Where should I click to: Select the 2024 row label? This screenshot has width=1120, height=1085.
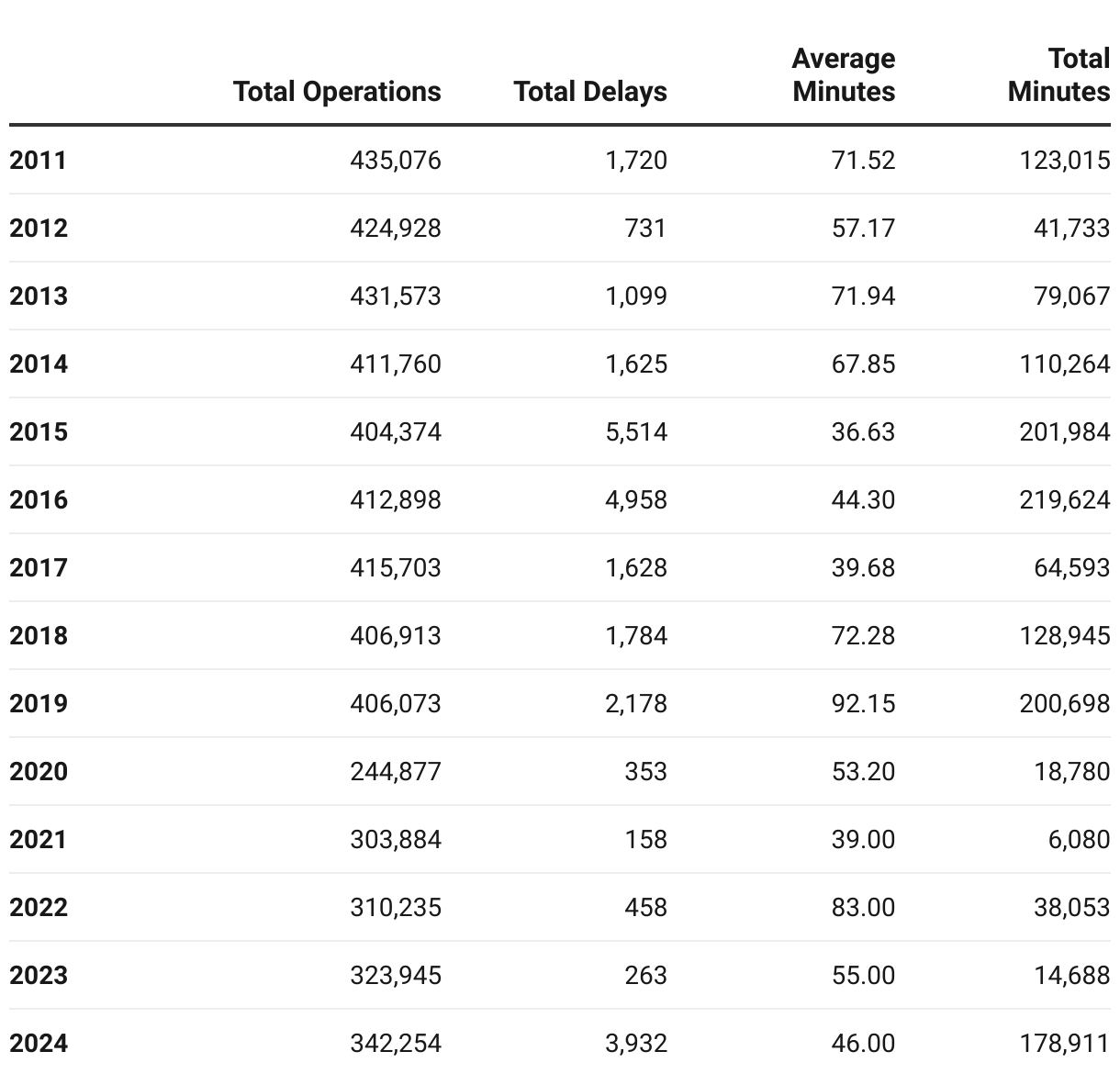click(x=39, y=1044)
